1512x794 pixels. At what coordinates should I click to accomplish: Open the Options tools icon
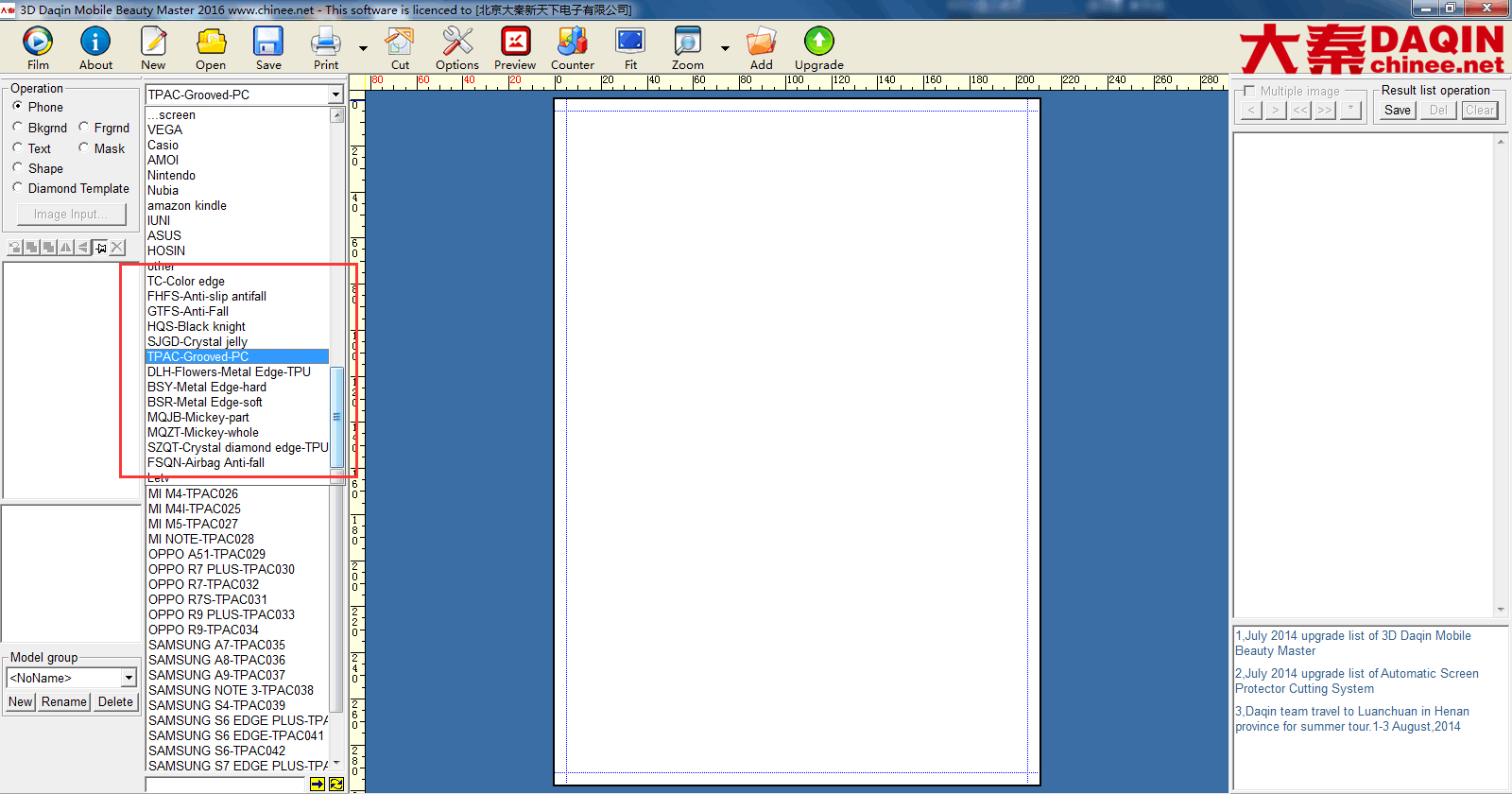[x=457, y=42]
